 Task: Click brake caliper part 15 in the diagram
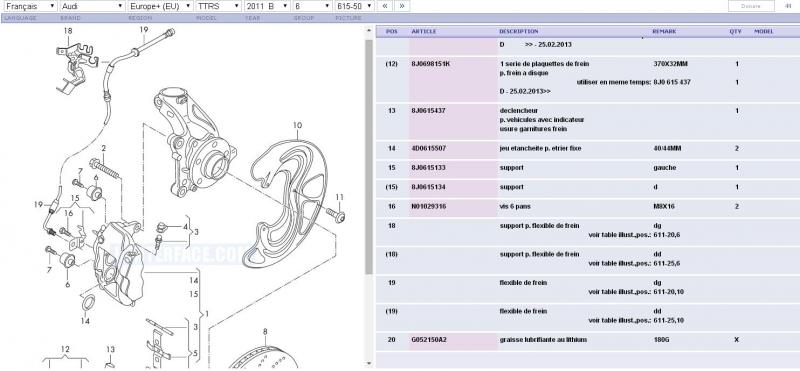(118, 263)
